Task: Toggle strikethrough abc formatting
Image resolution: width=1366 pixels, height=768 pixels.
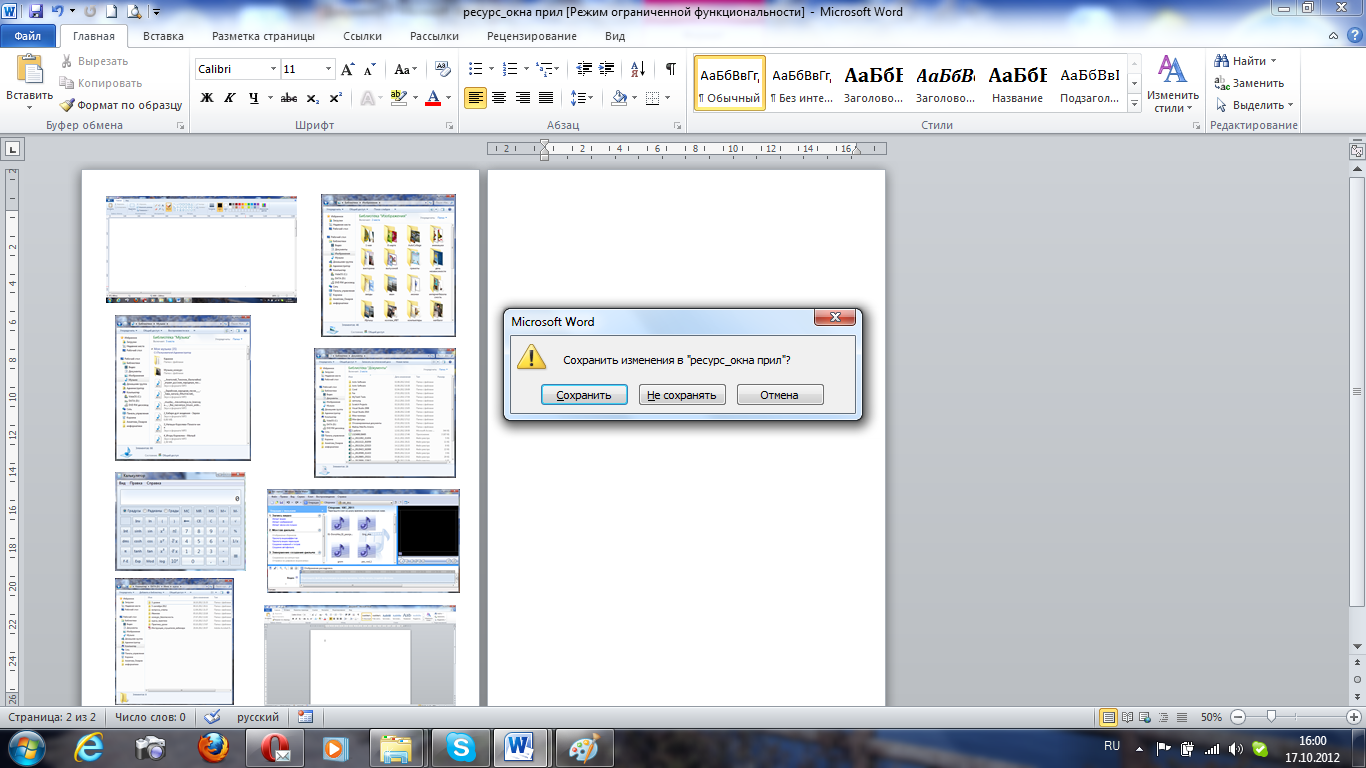Action: coord(289,98)
